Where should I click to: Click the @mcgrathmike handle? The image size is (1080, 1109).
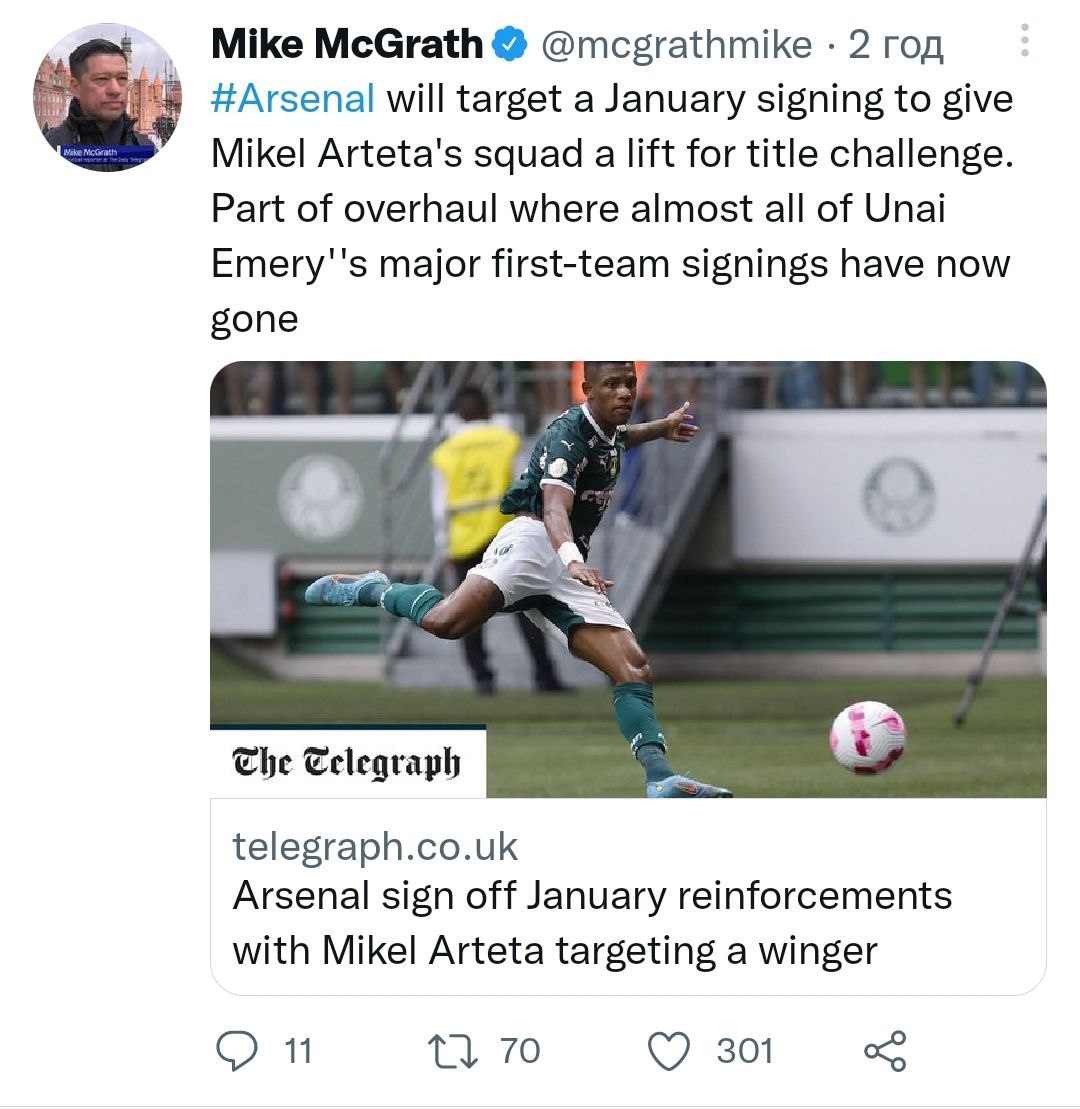676,45
